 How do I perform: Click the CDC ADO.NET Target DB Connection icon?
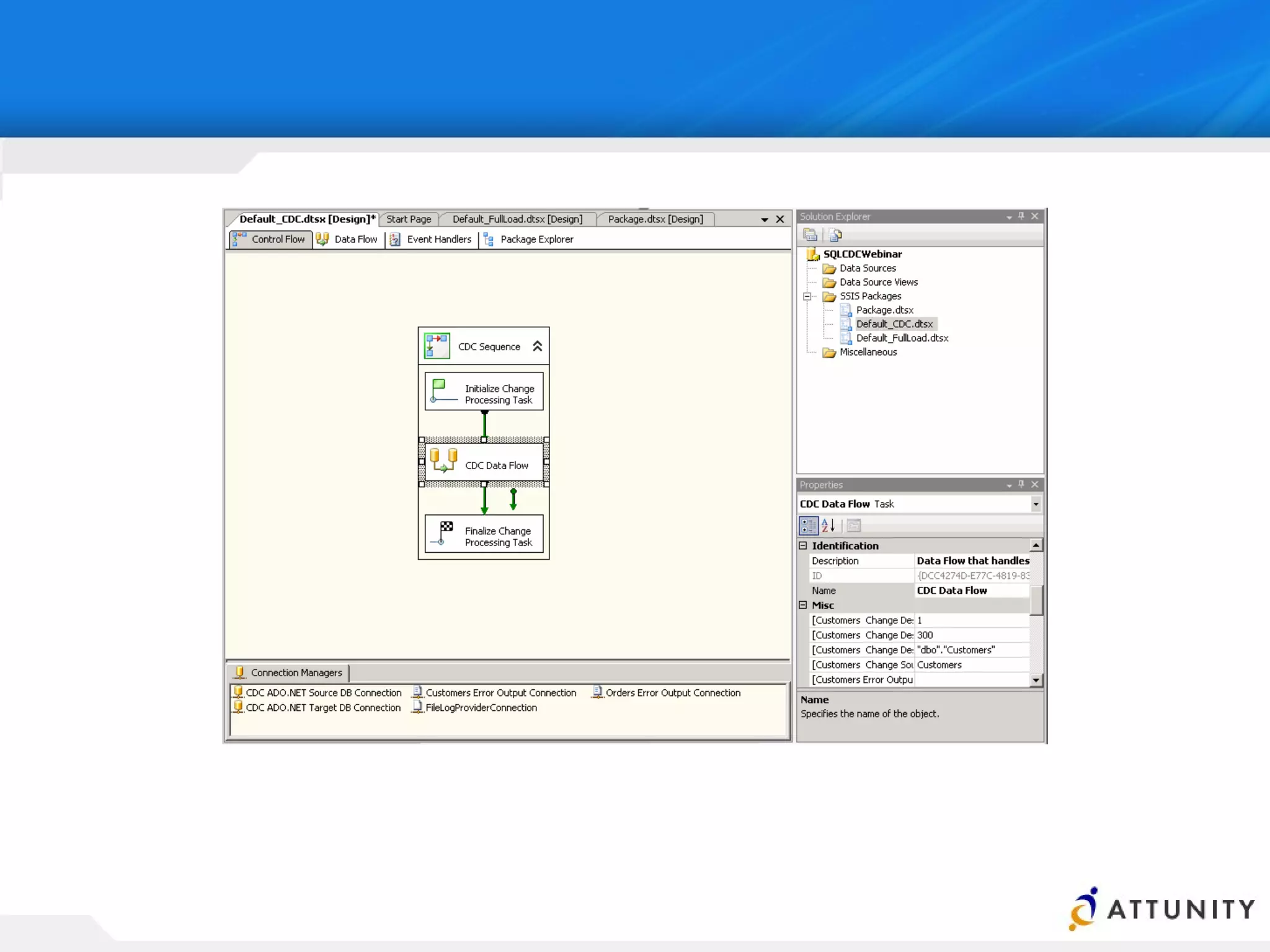[238, 707]
